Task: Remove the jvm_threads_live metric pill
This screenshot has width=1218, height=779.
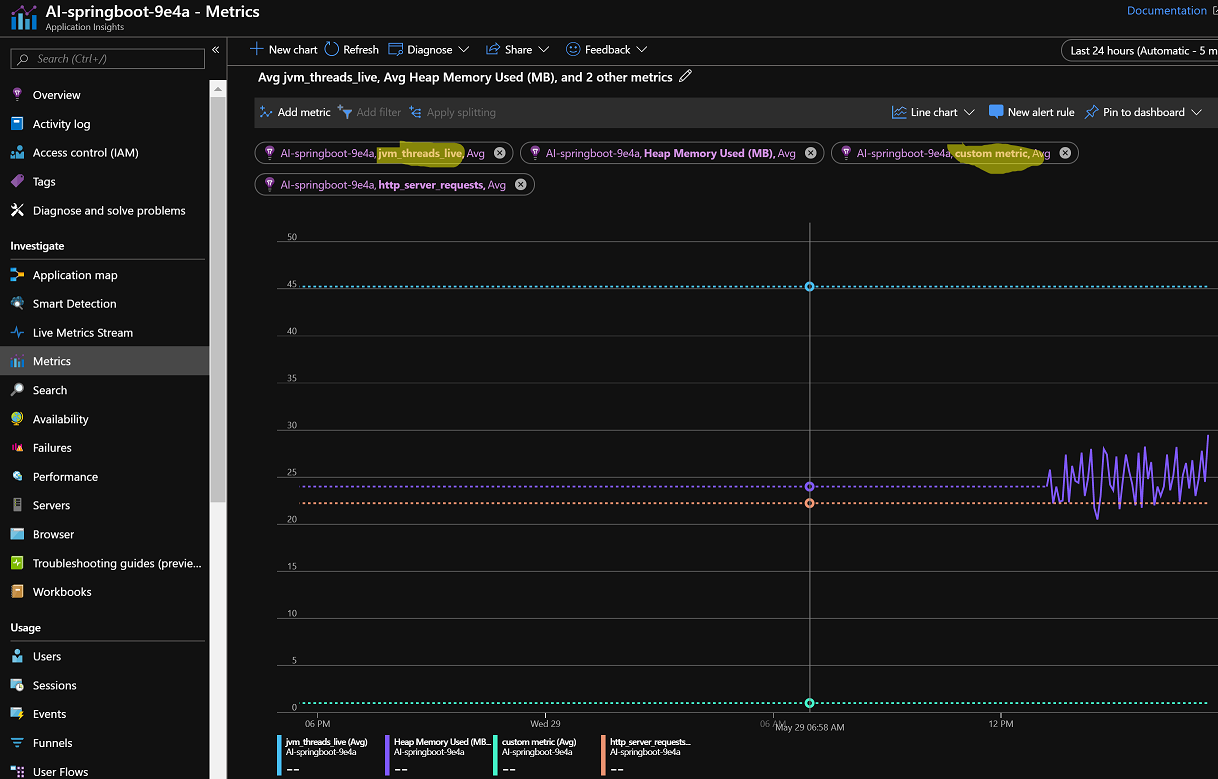Action: [499, 153]
